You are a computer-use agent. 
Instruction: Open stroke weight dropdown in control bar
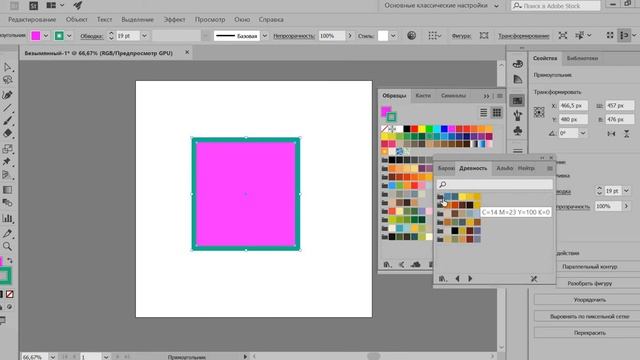pos(144,36)
